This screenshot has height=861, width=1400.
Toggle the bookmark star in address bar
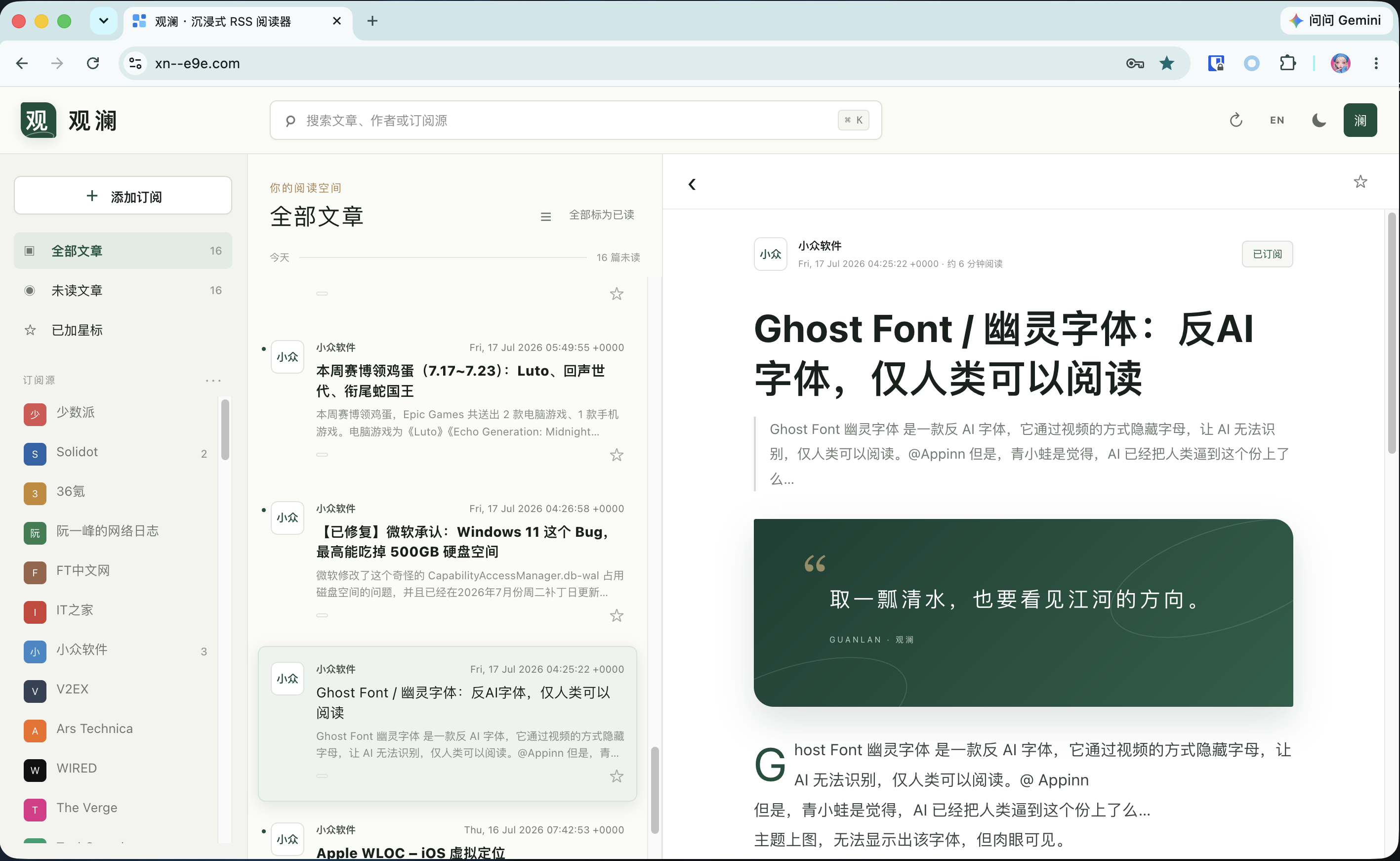coord(1167,63)
